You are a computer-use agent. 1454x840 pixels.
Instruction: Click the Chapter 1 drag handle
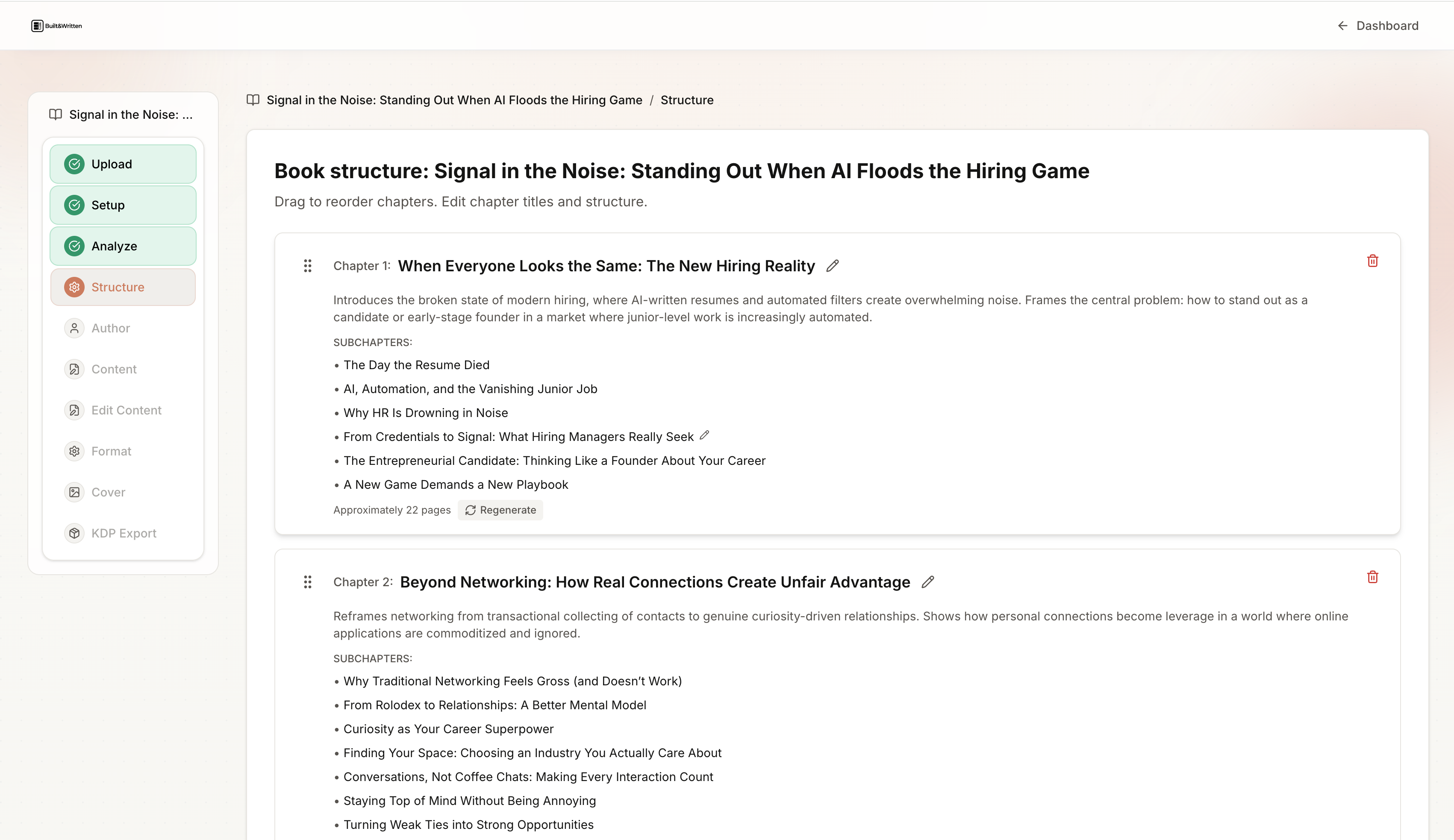click(308, 265)
